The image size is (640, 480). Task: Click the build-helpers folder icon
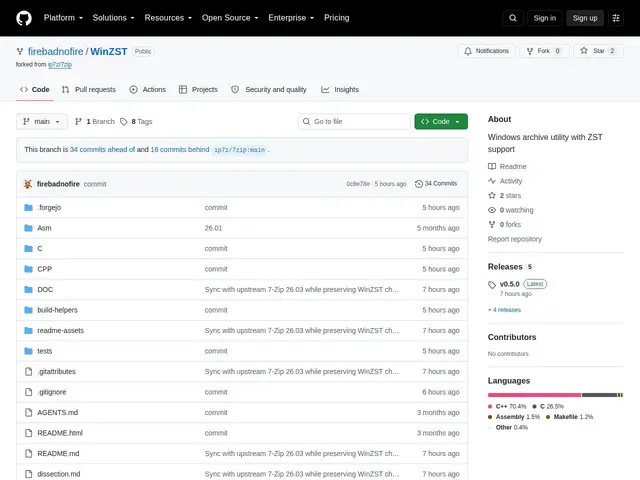(28, 310)
